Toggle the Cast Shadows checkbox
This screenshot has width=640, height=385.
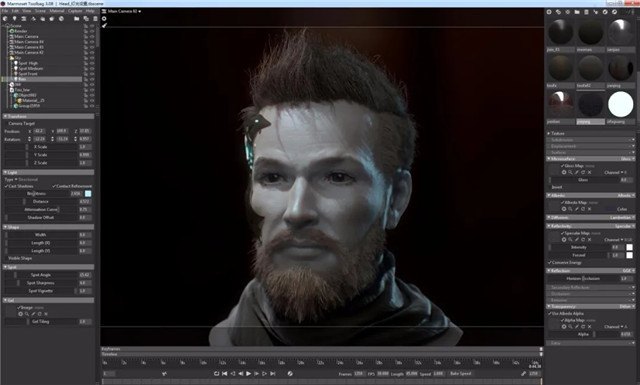7,186
